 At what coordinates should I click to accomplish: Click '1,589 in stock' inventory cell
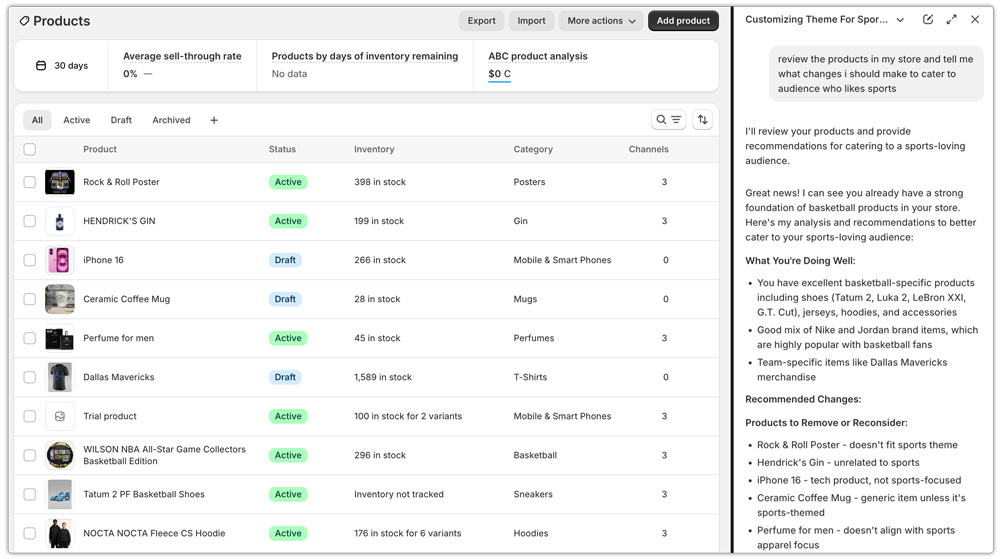pos(383,377)
